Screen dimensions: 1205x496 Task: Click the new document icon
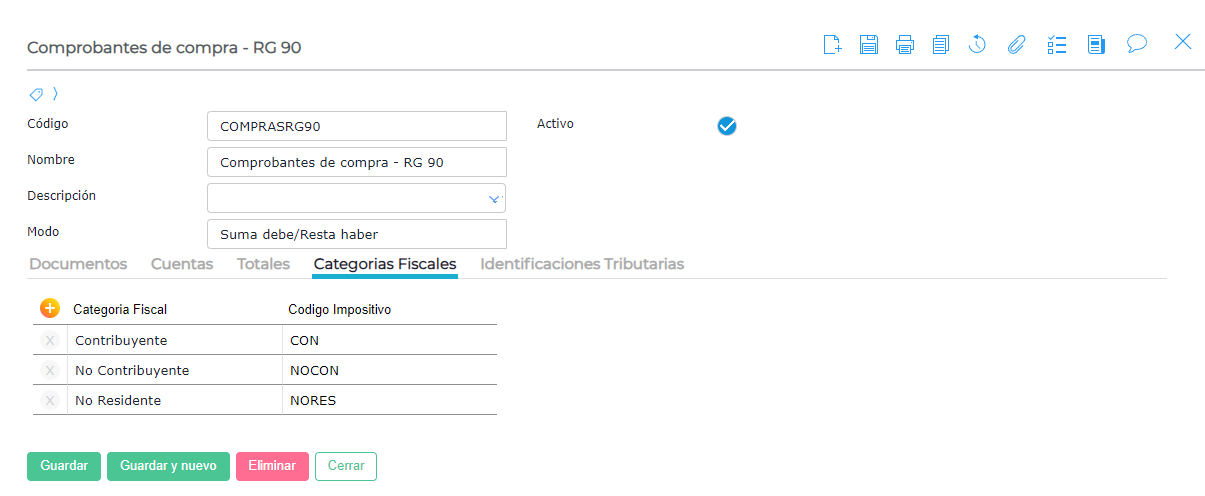[x=832, y=44]
